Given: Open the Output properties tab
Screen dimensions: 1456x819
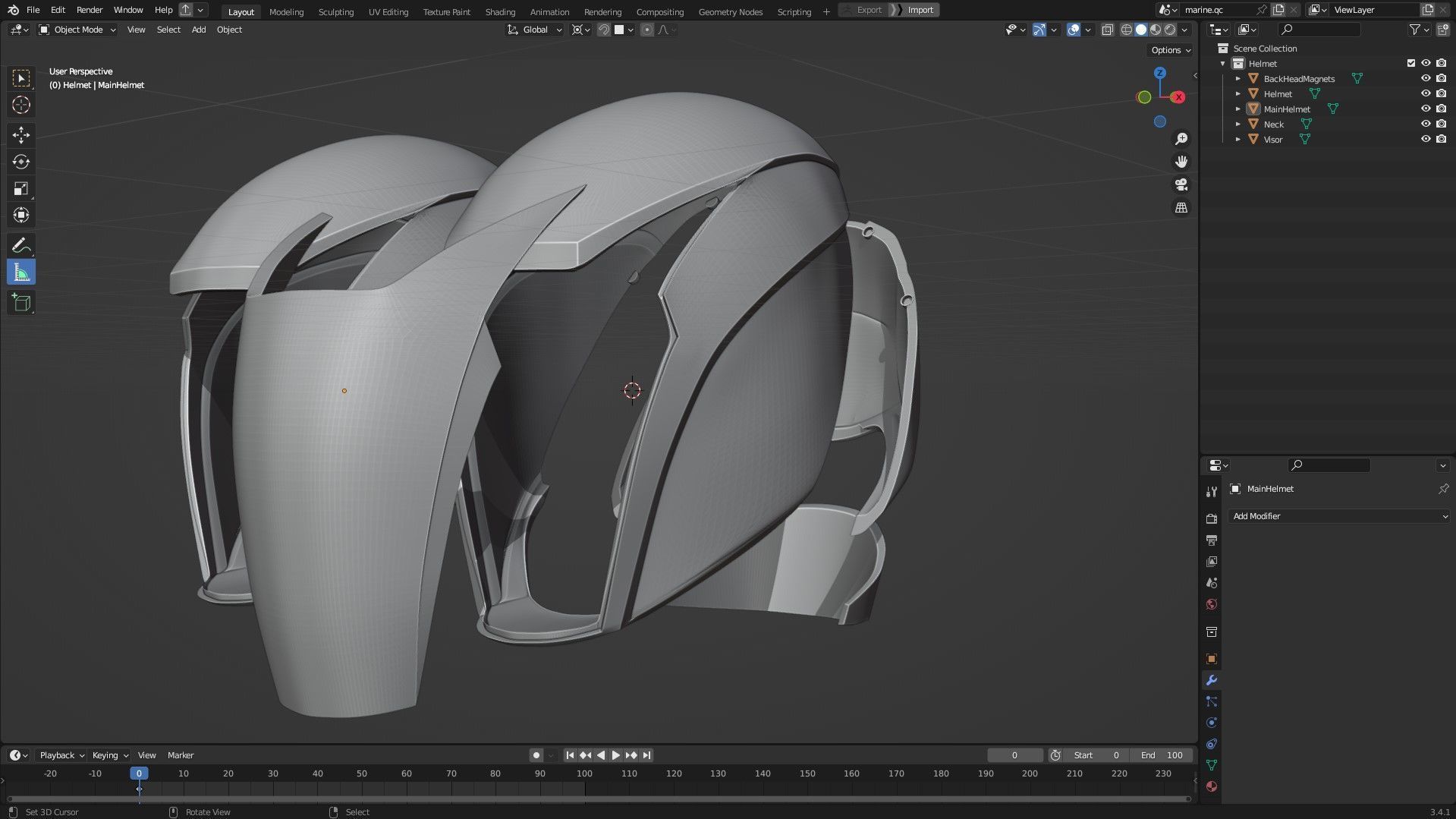Looking at the screenshot, I should point(1212,540).
